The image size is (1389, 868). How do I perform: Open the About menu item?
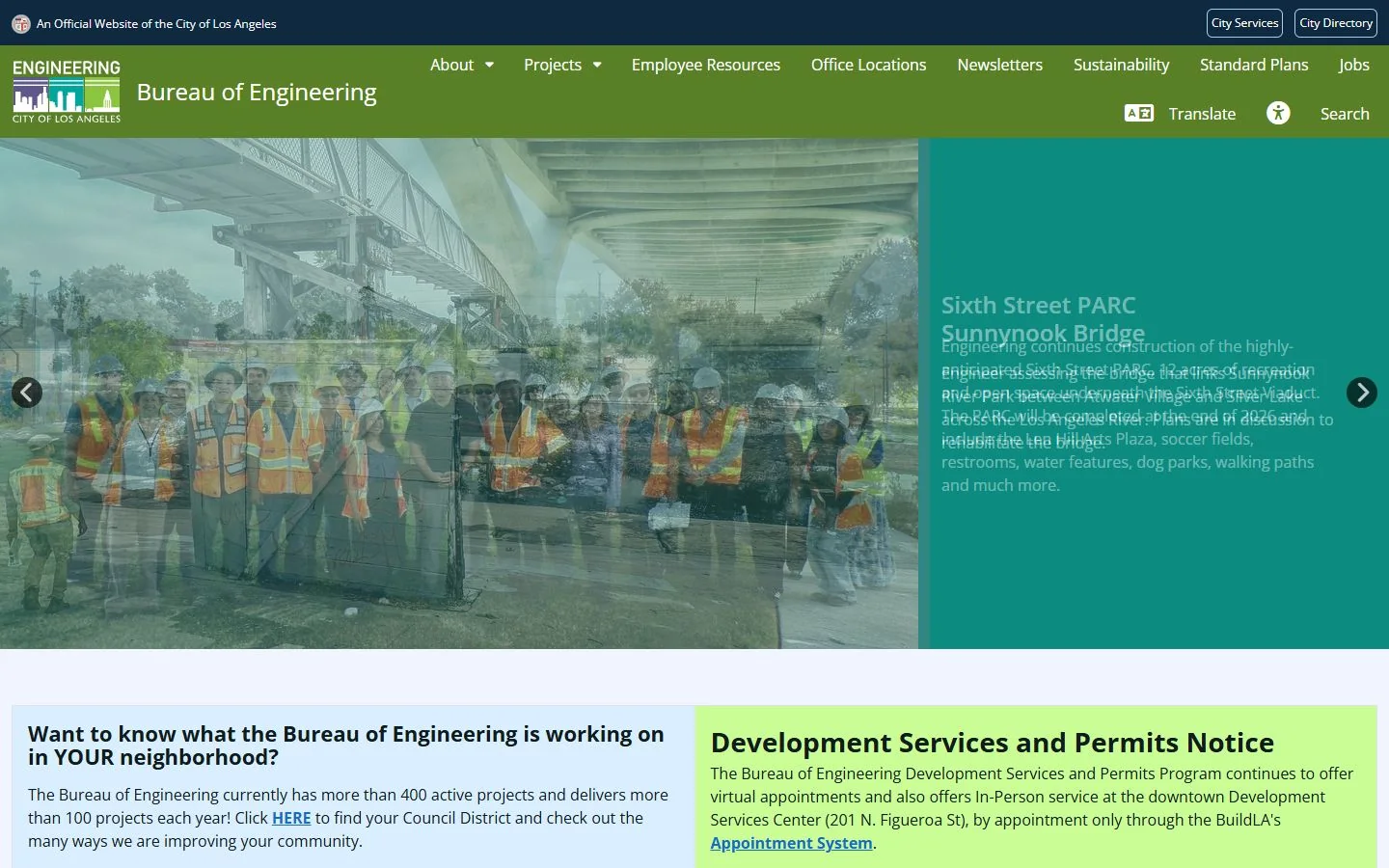(x=451, y=65)
